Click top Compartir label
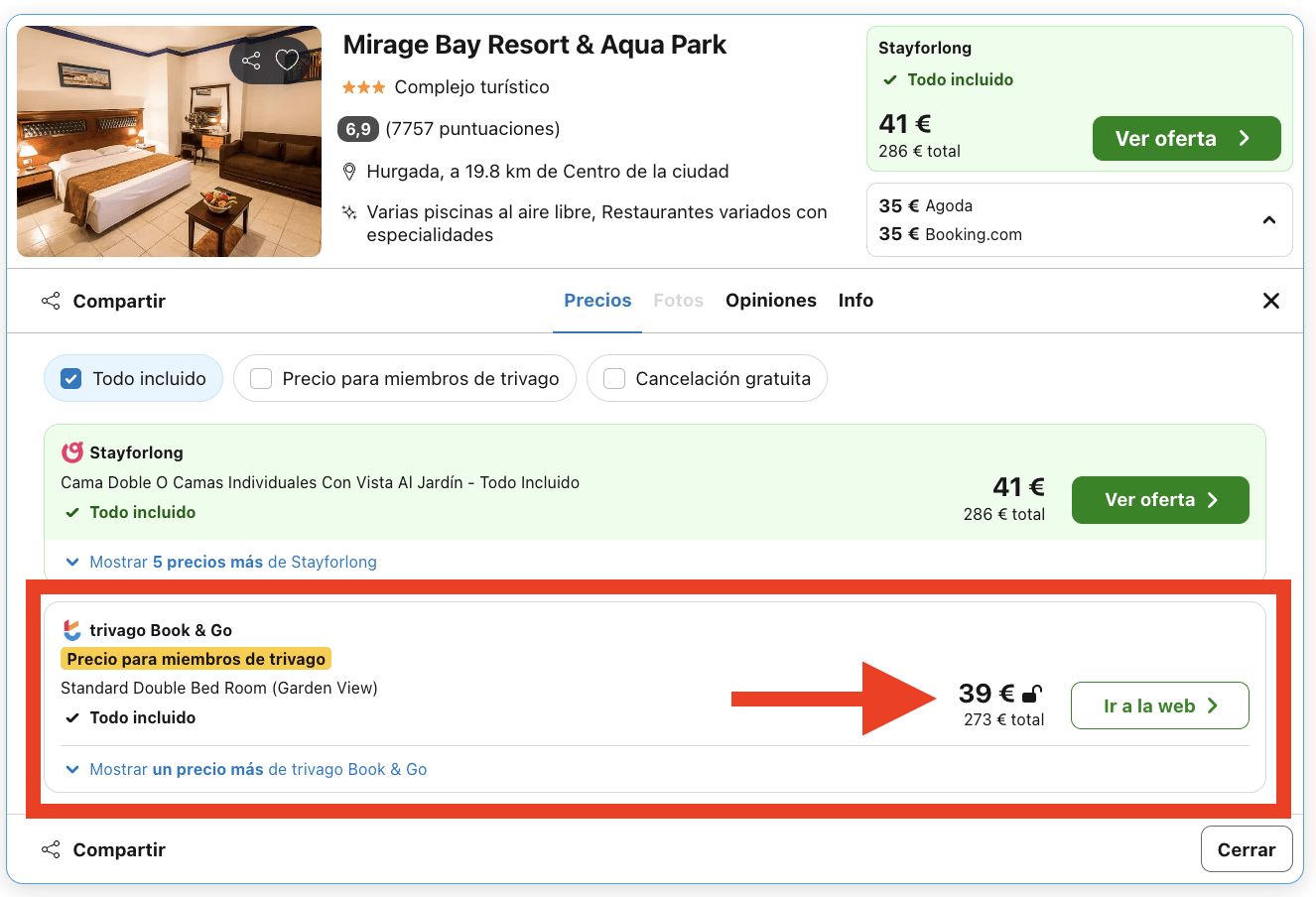Screen dimensions: 1316x897 pyautogui.click(x=119, y=301)
